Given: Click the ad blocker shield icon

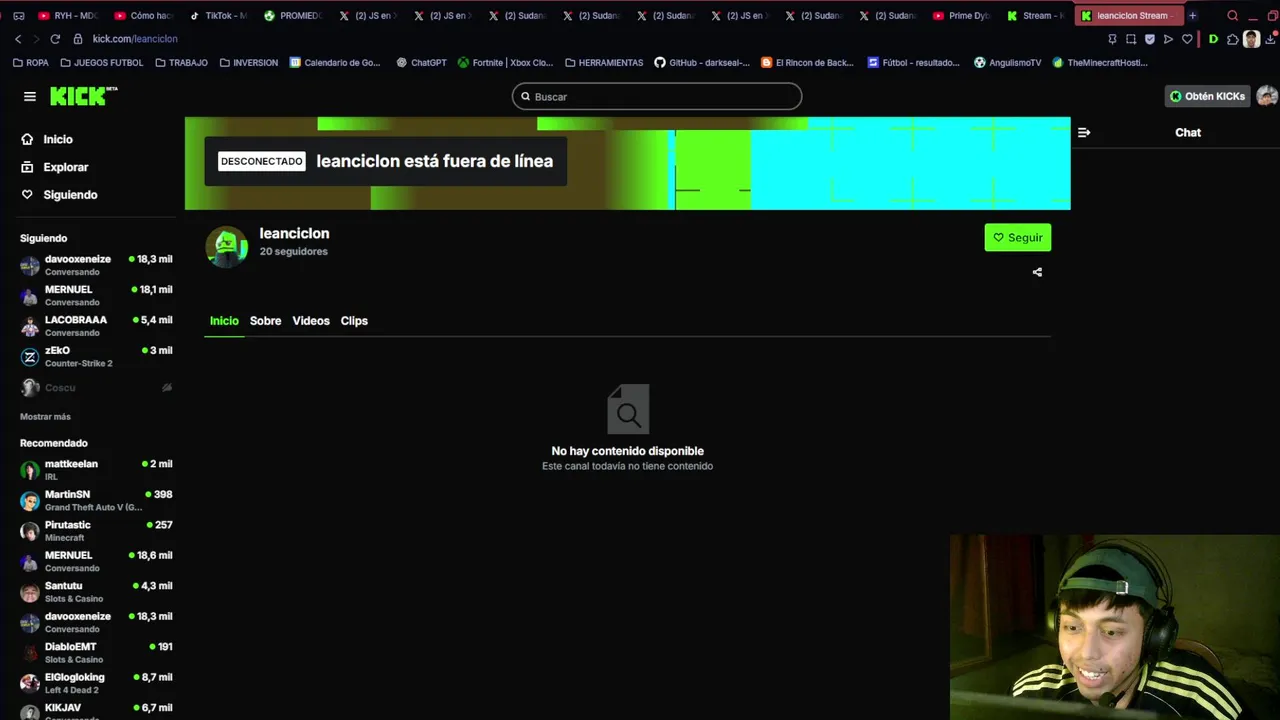Looking at the screenshot, I should click(1150, 39).
